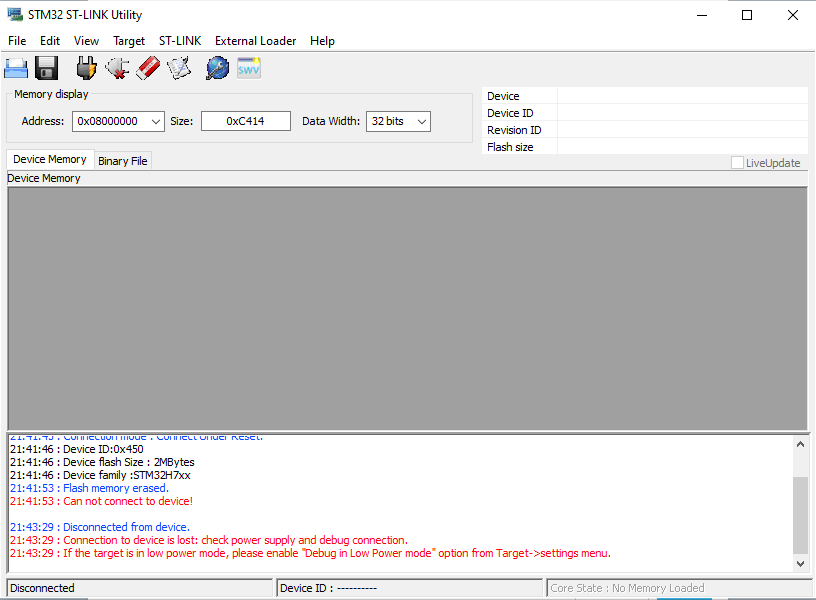
Task: Open the ST-LINK menu
Action: pos(180,41)
